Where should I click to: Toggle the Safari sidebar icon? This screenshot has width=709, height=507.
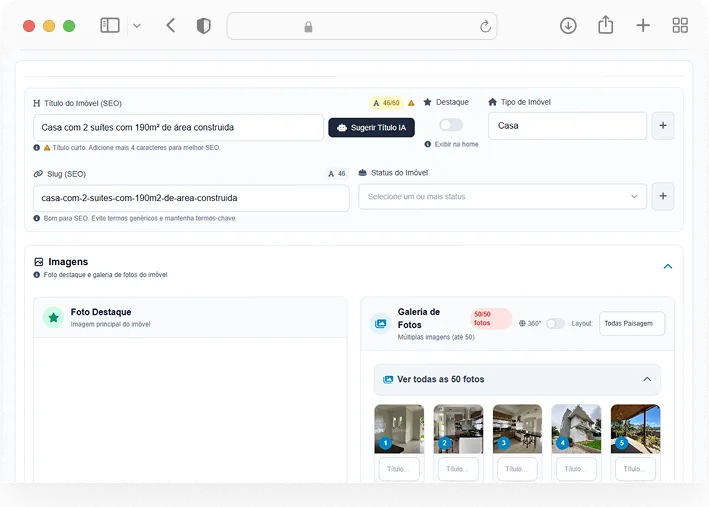pyautogui.click(x=109, y=25)
